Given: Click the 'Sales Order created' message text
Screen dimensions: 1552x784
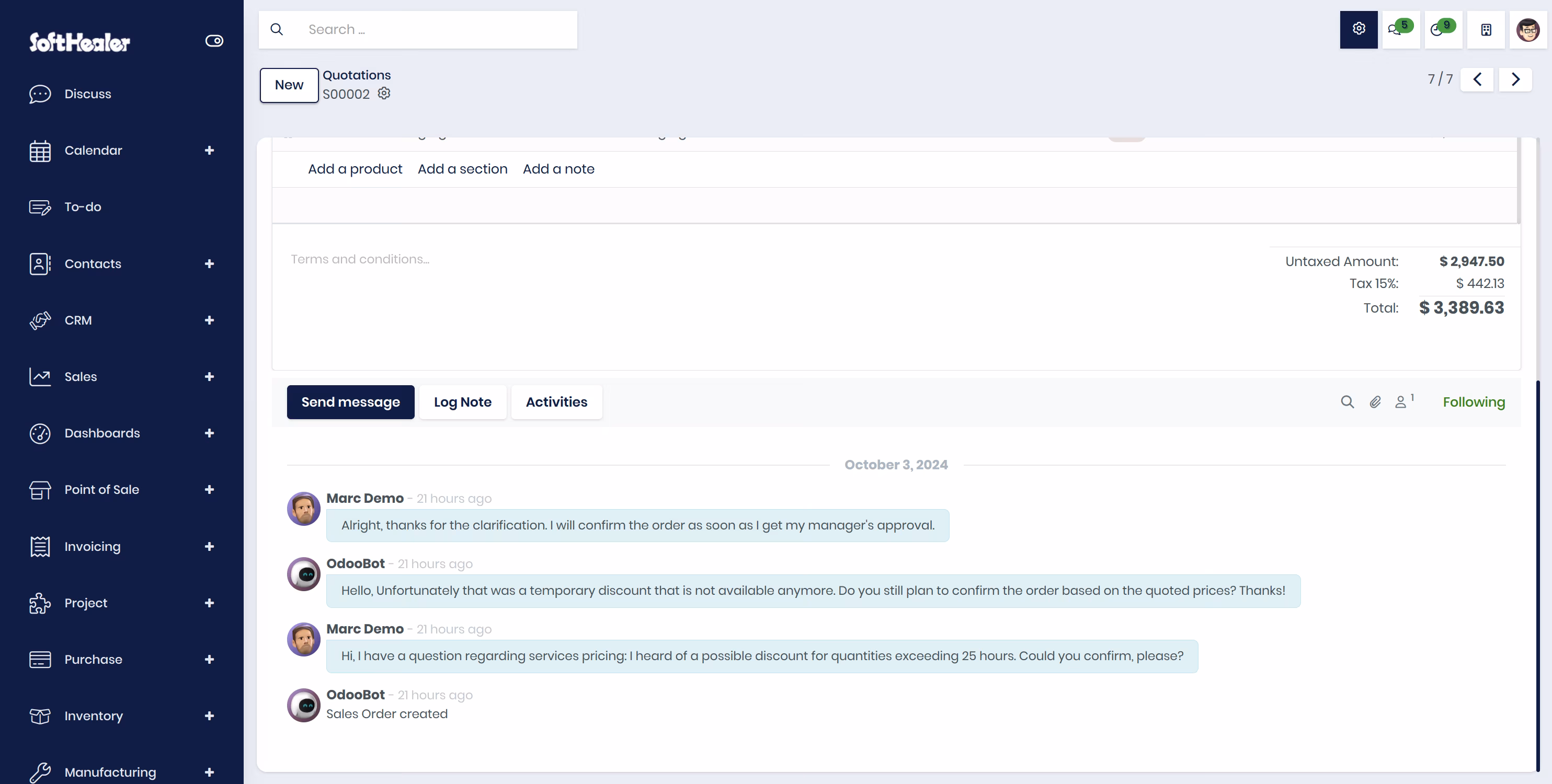Looking at the screenshot, I should (387, 714).
